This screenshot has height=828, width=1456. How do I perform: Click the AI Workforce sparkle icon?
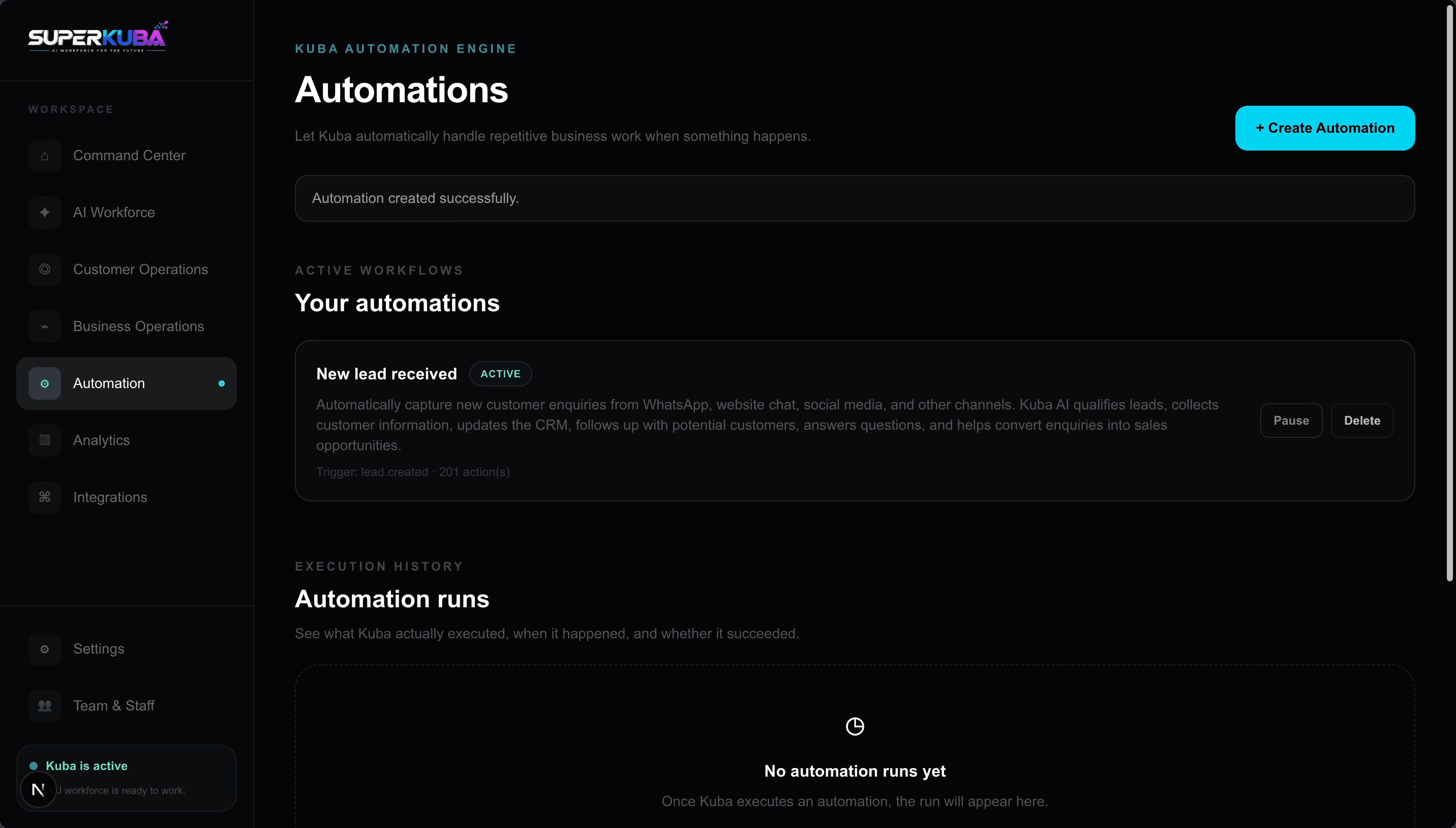coord(44,213)
